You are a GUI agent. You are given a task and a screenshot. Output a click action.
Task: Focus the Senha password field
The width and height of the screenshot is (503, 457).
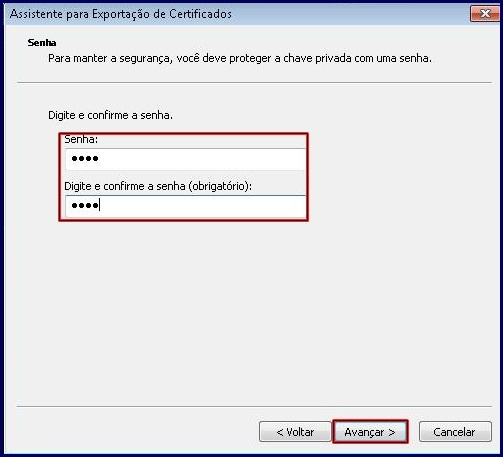click(x=186, y=159)
